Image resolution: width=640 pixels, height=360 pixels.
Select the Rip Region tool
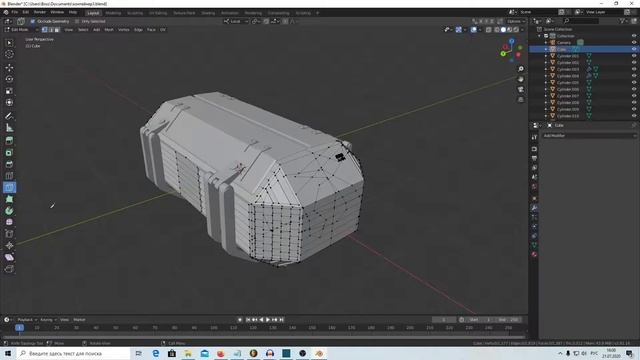click(x=9, y=269)
